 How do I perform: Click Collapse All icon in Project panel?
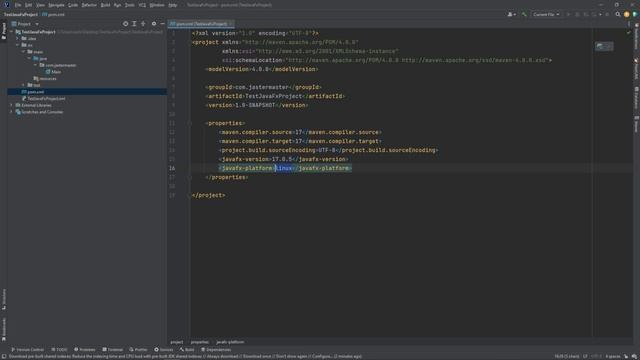[143, 24]
